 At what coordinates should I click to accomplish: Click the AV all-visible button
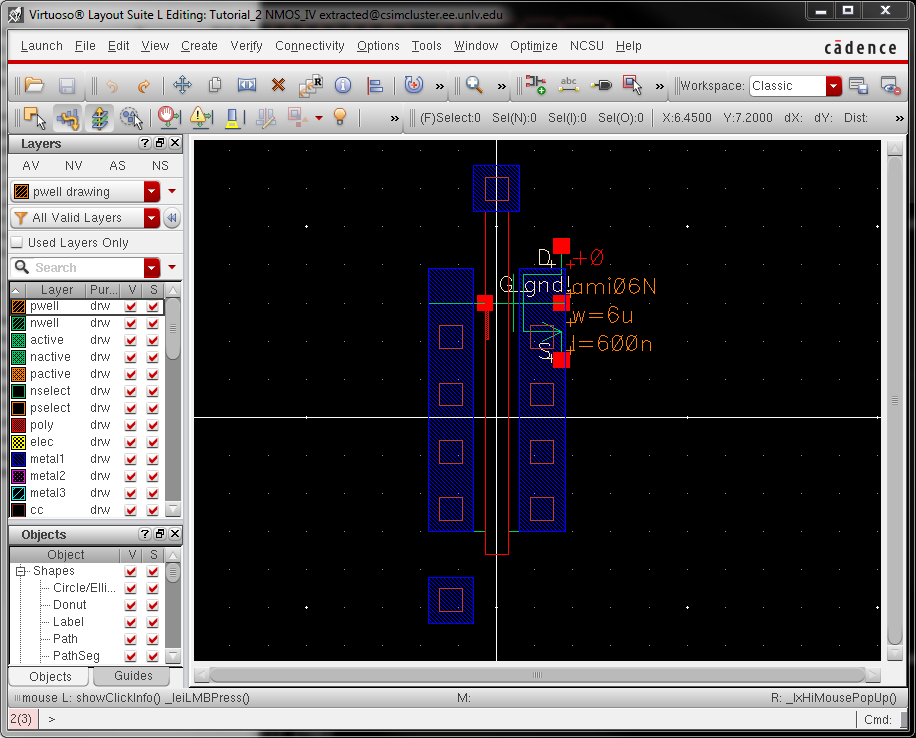click(x=31, y=166)
